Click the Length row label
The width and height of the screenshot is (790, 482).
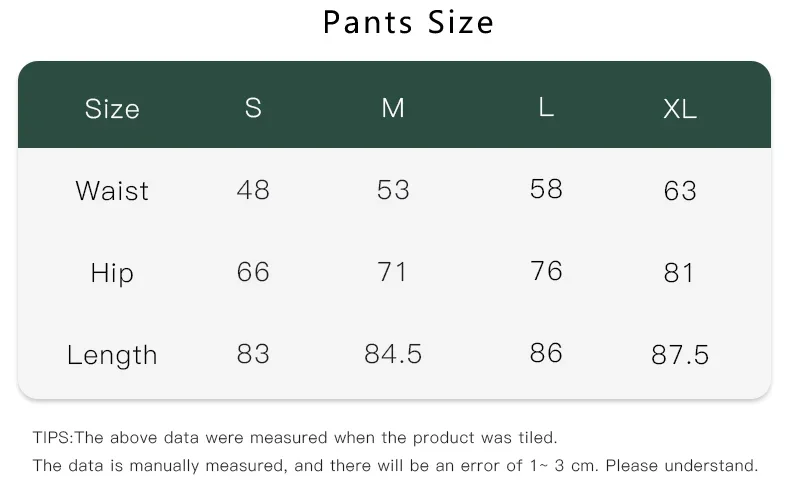112,355
